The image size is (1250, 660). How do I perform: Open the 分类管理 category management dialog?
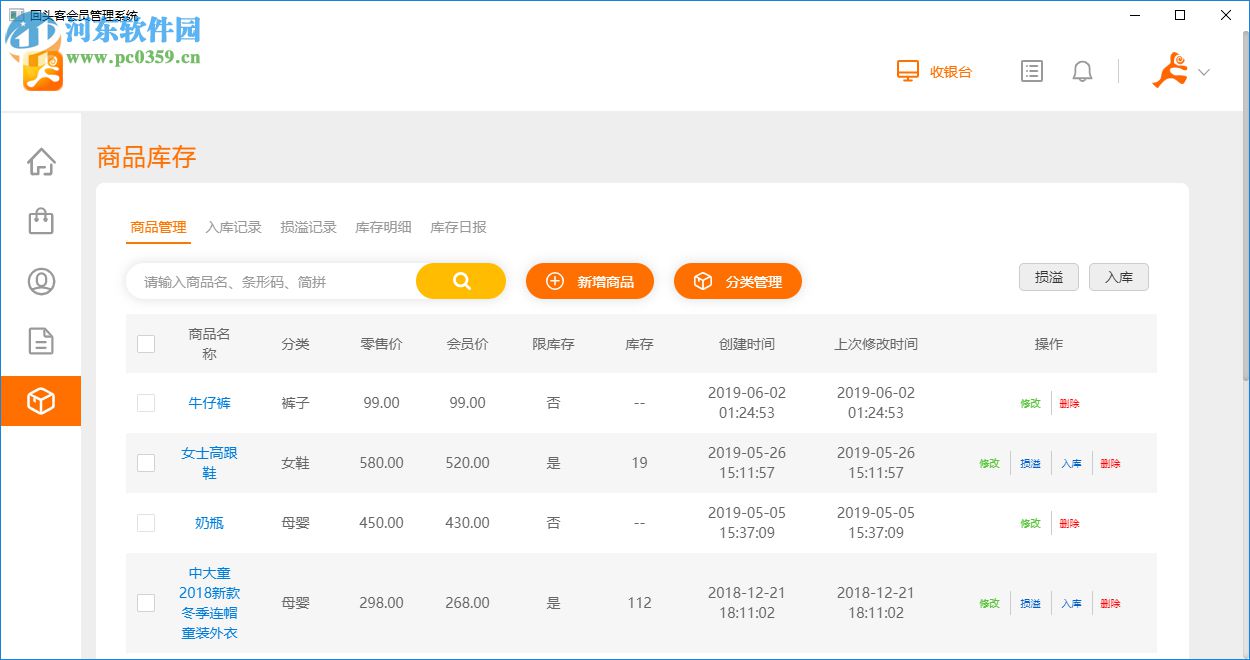738,281
